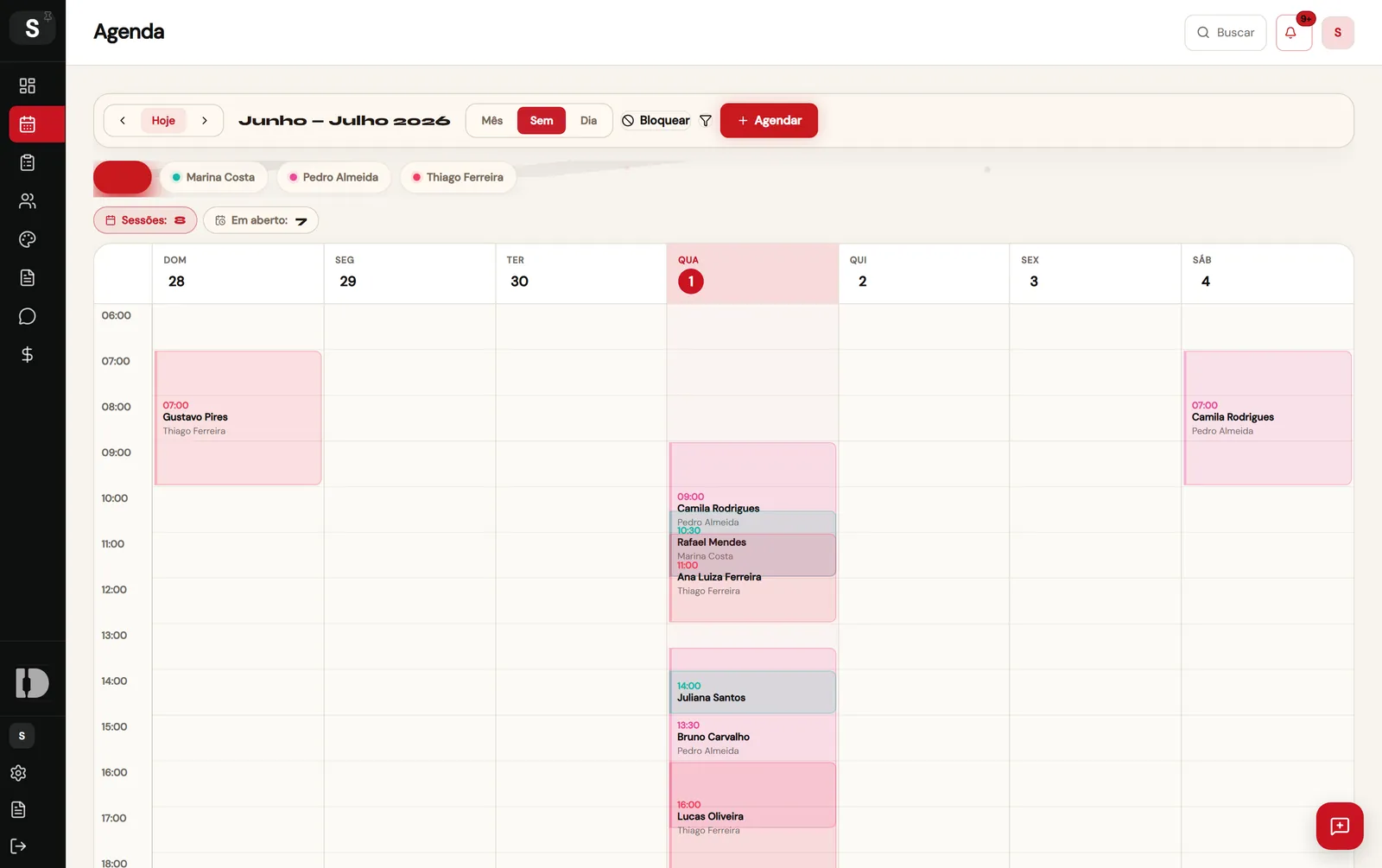This screenshot has height=868, width=1382.
Task: Select the TER 30 day header
Action: (581, 273)
